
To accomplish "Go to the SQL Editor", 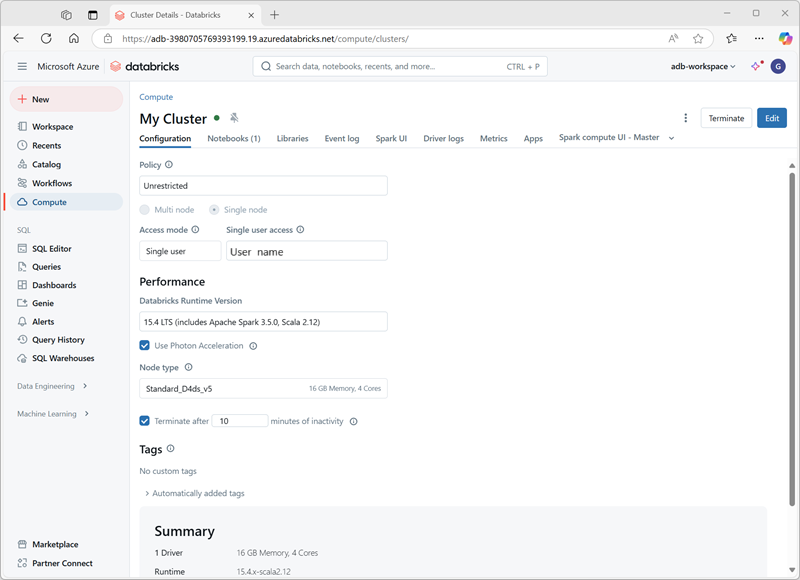I will [x=53, y=248].
